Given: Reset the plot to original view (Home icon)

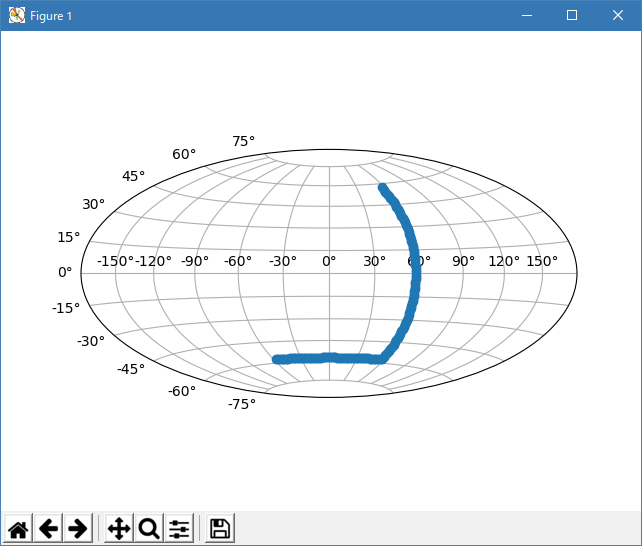Looking at the screenshot, I should pyautogui.click(x=19, y=528).
